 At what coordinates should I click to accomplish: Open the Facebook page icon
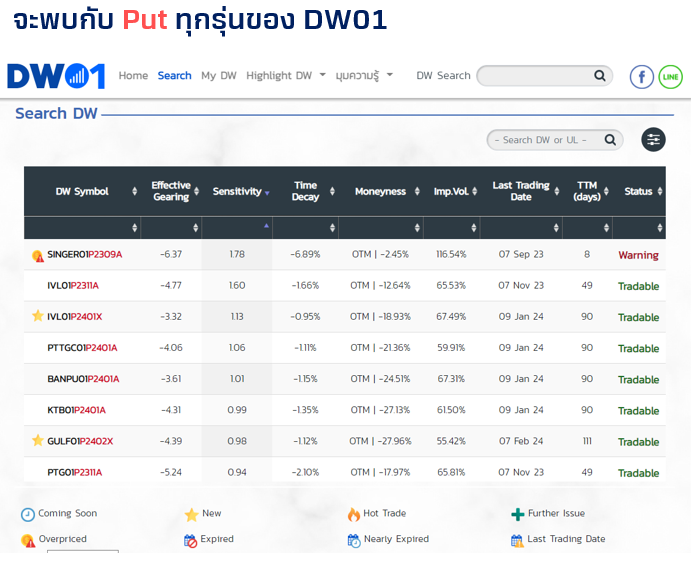click(641, 77)
